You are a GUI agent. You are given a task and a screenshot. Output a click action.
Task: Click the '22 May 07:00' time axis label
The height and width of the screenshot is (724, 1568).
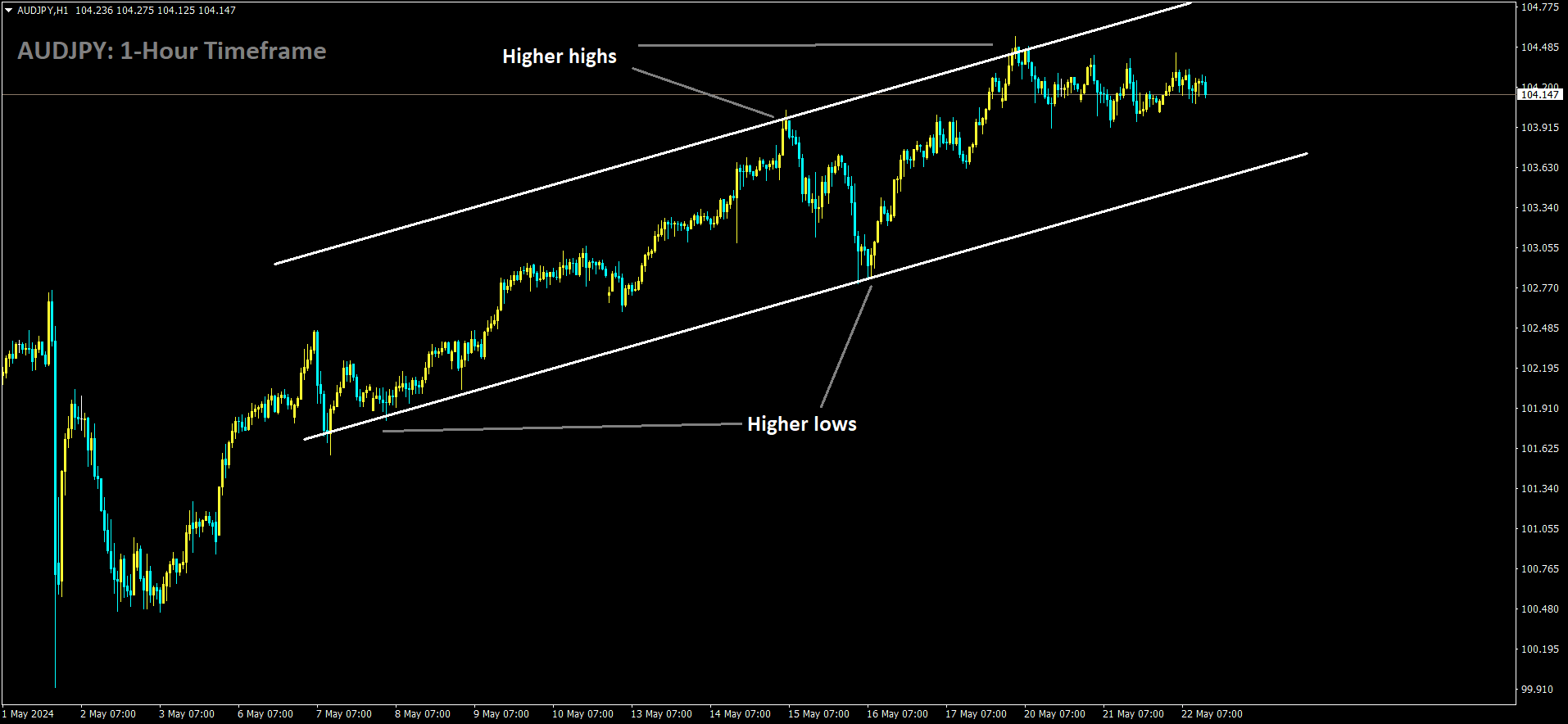click(1212, 714)
